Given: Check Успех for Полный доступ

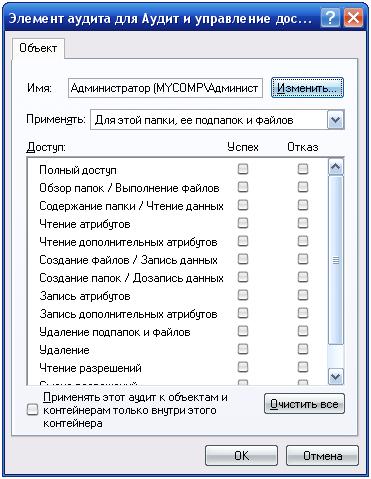Looking at the screenshot, I should pyautogui.click(x=243, y=169).
